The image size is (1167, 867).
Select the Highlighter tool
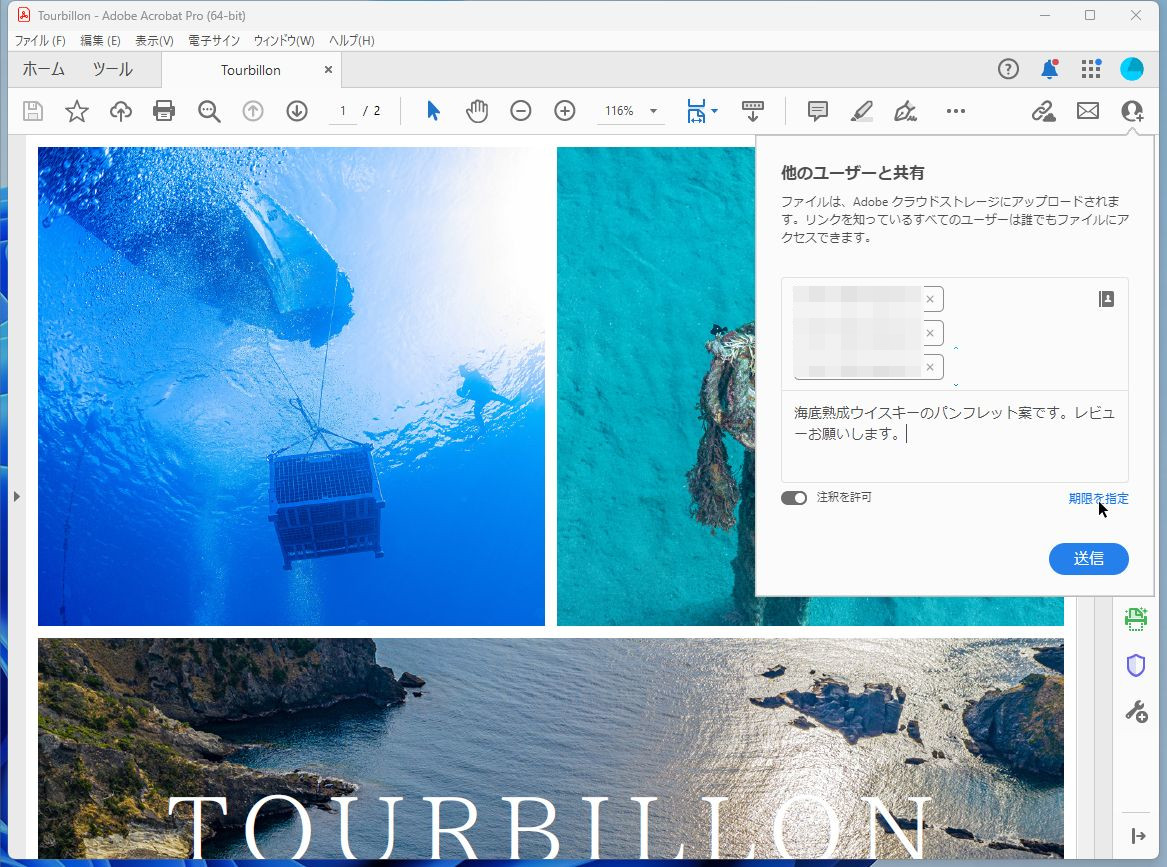point(861,110)
